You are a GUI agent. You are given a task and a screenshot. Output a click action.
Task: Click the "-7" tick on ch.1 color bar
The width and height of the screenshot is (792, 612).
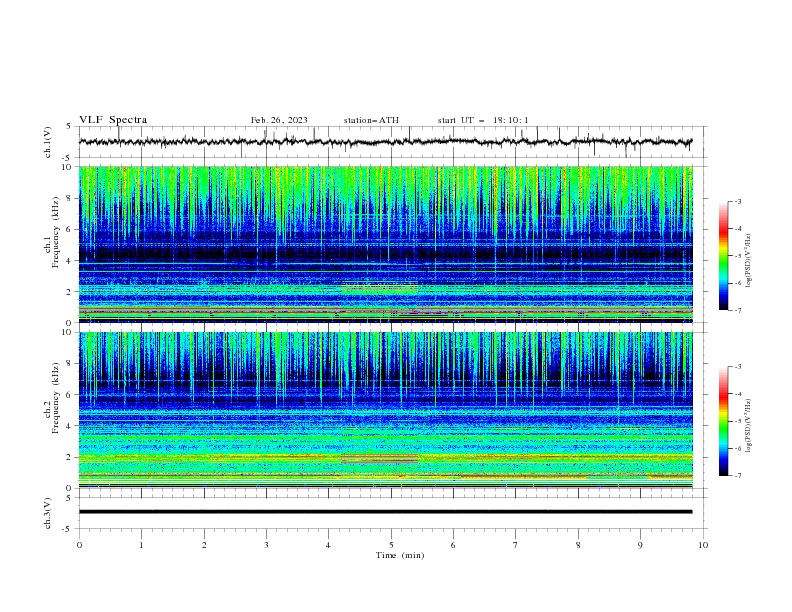click(737, 310)
